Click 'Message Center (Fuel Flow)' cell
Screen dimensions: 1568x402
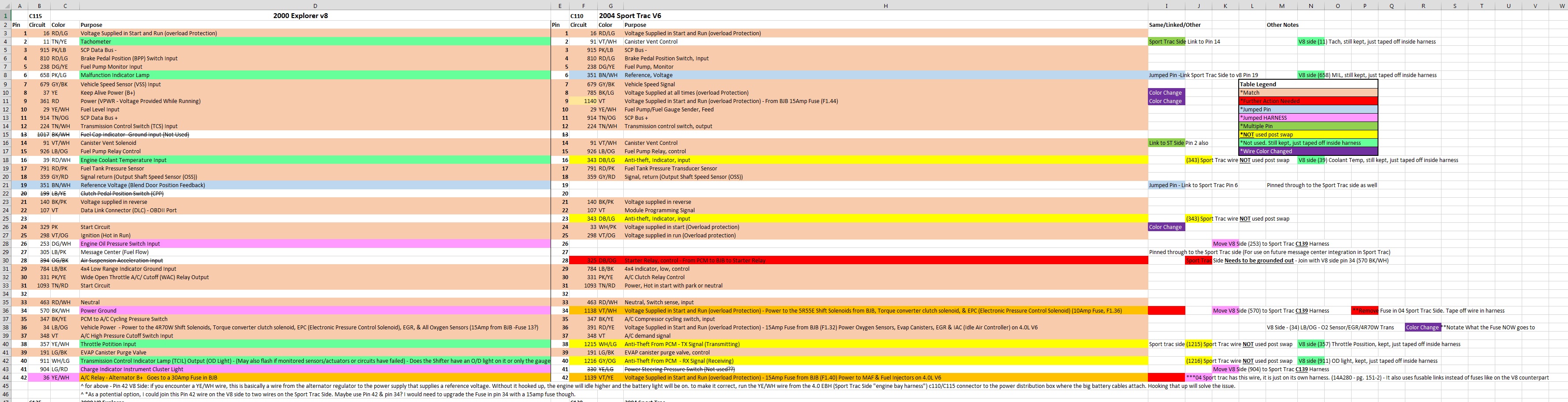315,252
